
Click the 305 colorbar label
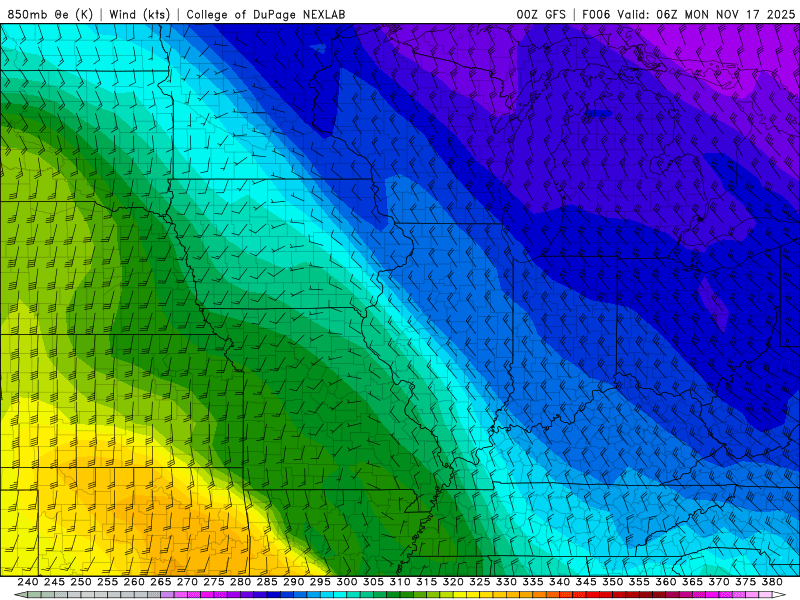click(x=373, y=582)
